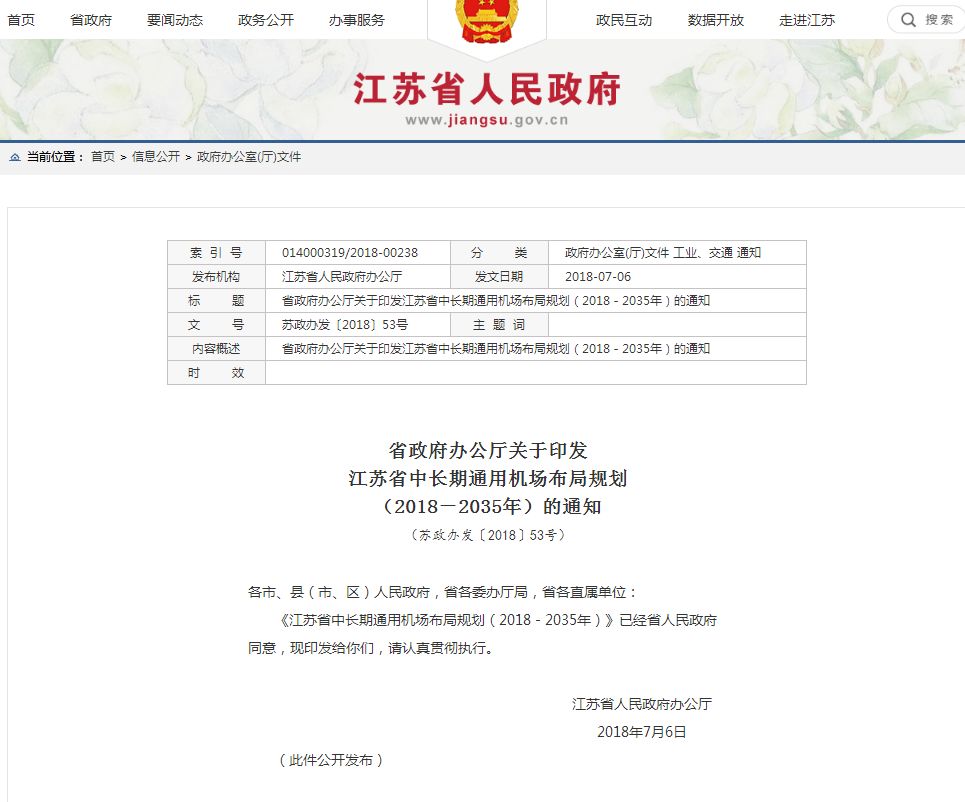This screenshot has height=802, width=965.
Task: Click the magnifier search icon
Action: pyautogui.click(x=908, y=20)
